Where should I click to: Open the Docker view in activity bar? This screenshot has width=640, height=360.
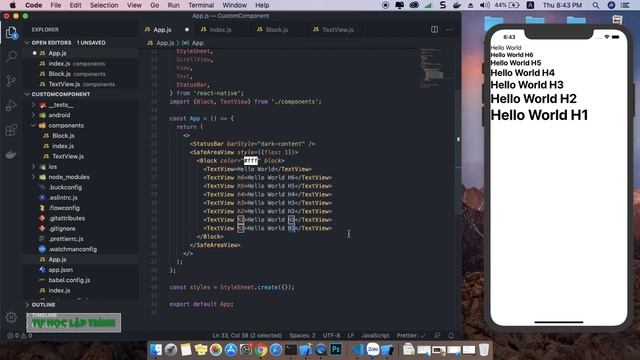11,155
